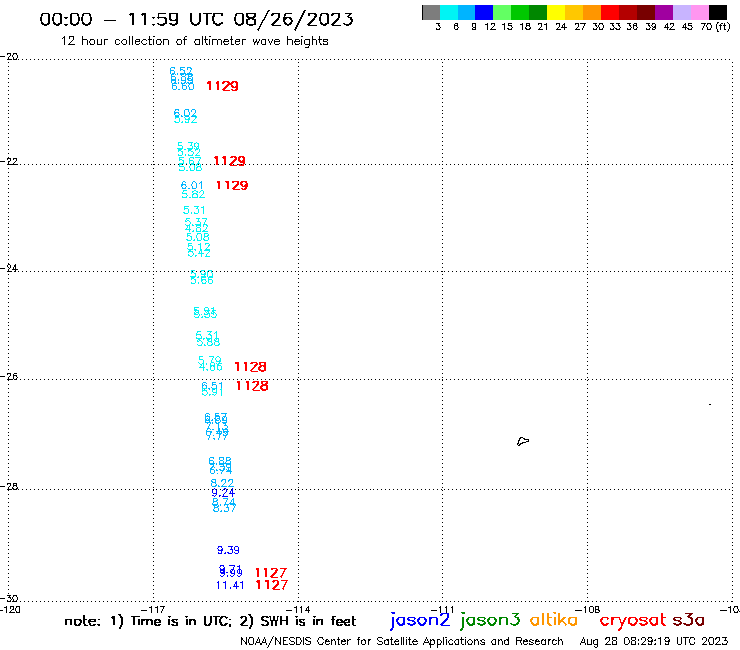Click the 8.22 wave height value

(x=222, y=483)
